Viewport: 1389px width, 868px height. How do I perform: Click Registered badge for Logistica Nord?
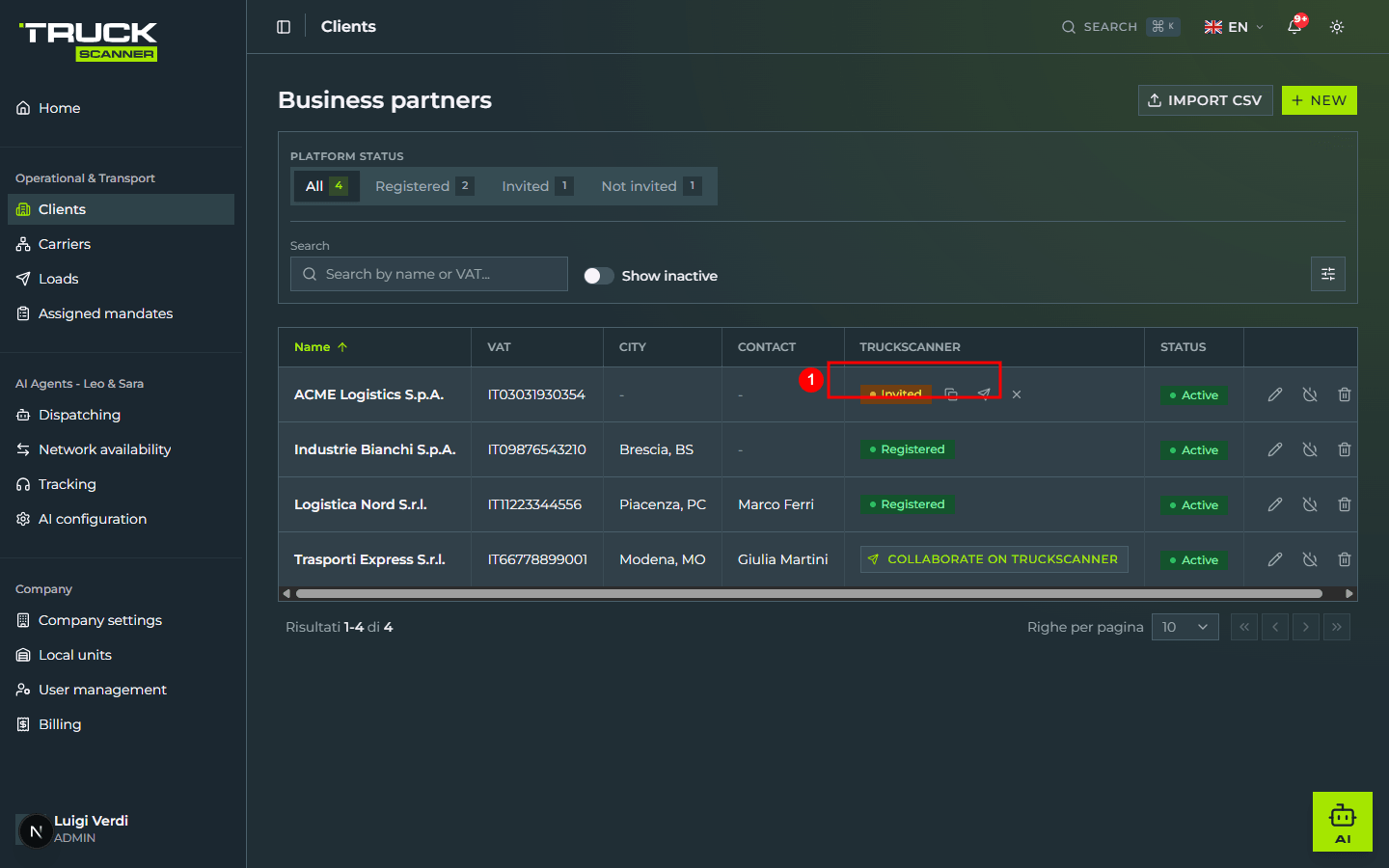[907, 504]
